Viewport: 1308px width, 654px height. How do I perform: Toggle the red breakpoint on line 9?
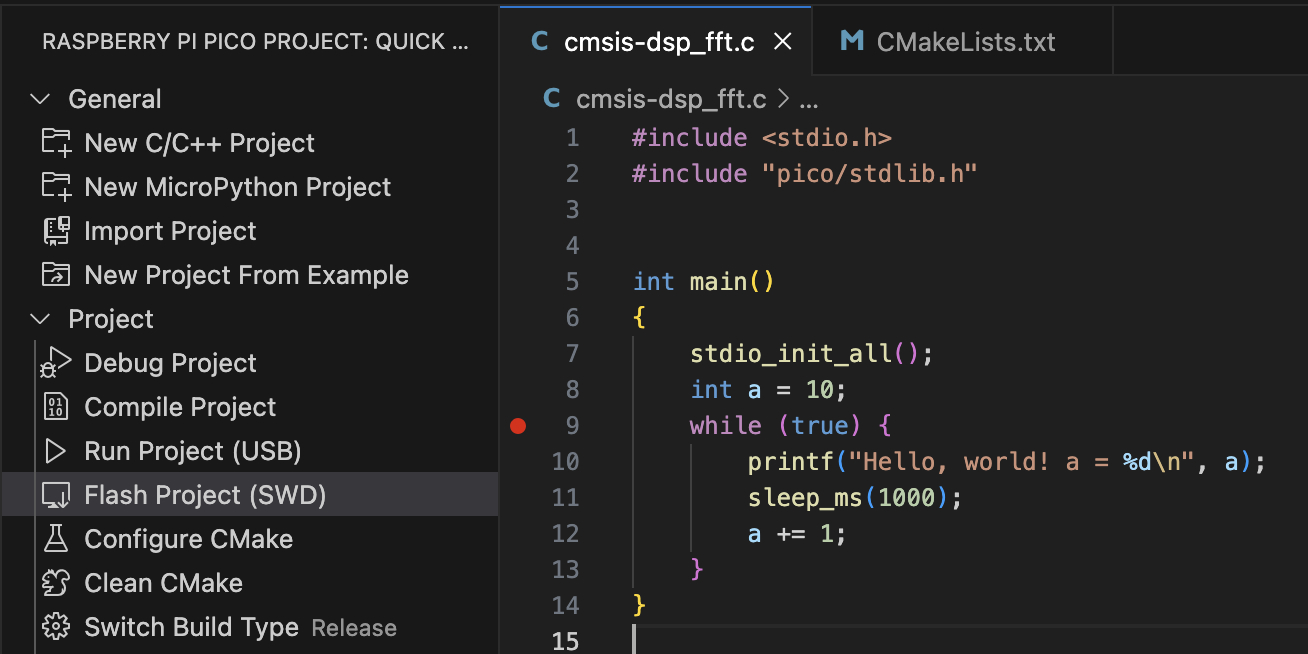[x=517, y=426]
